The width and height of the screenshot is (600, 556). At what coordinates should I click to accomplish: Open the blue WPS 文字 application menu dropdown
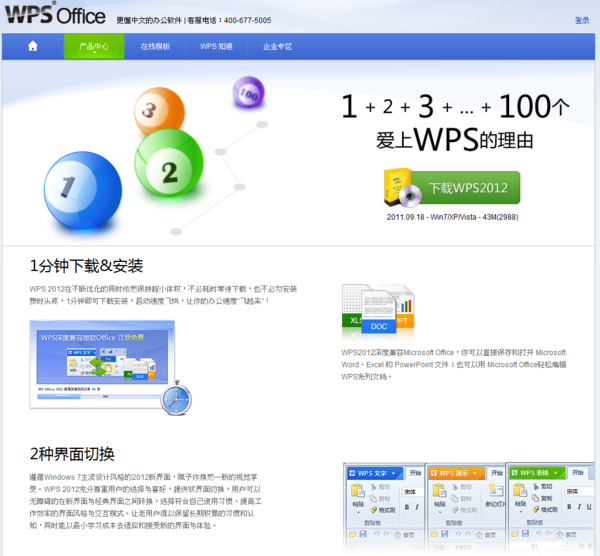point(393,473)
